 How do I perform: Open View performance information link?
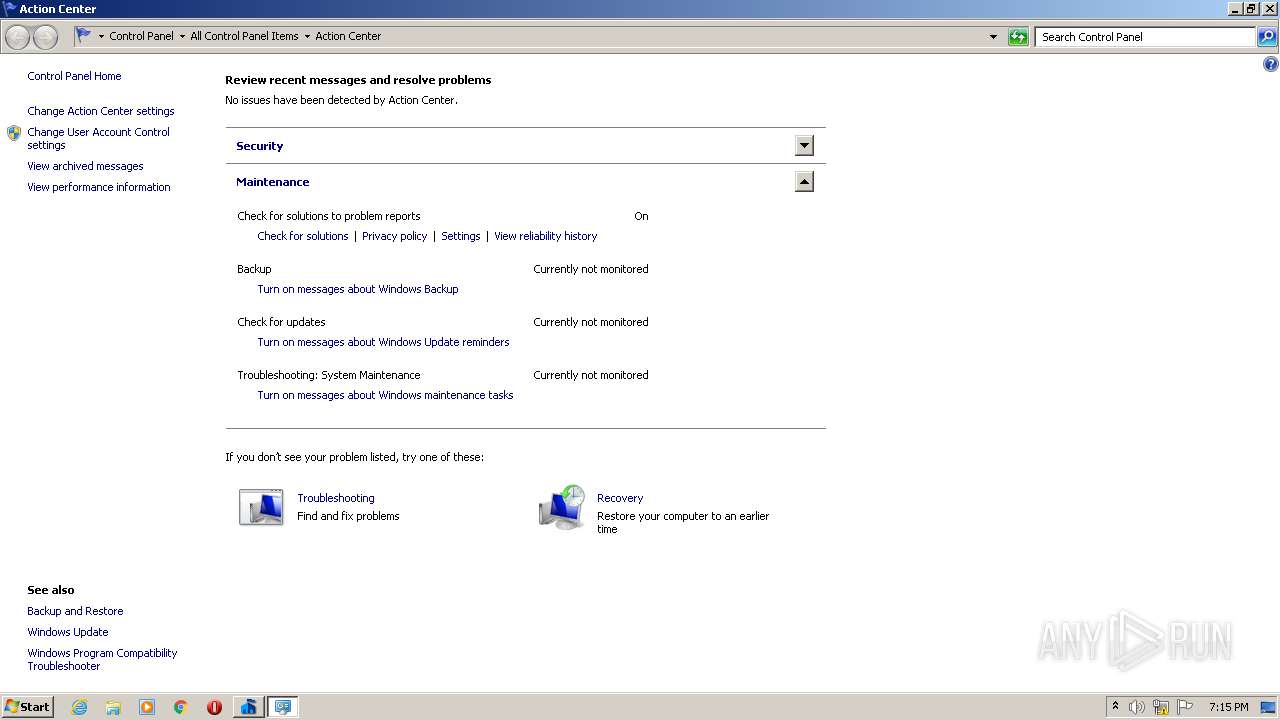(99, 187)
